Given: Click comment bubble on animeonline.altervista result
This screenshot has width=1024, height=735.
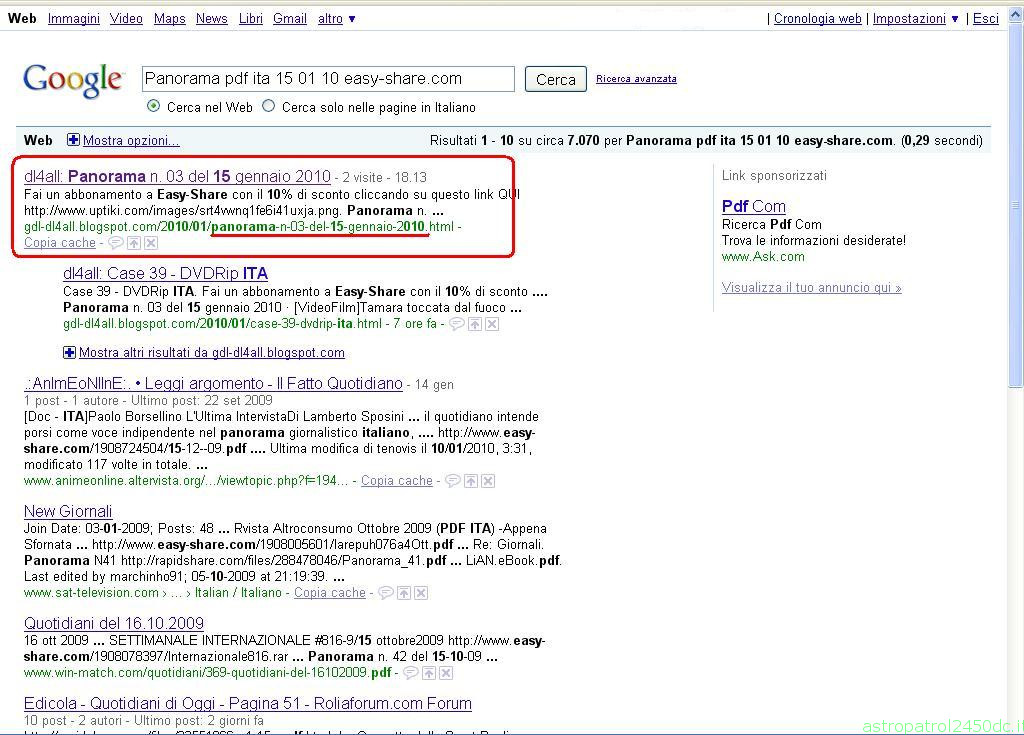Looking at the screenshot, I should click(x=453, y=481).
